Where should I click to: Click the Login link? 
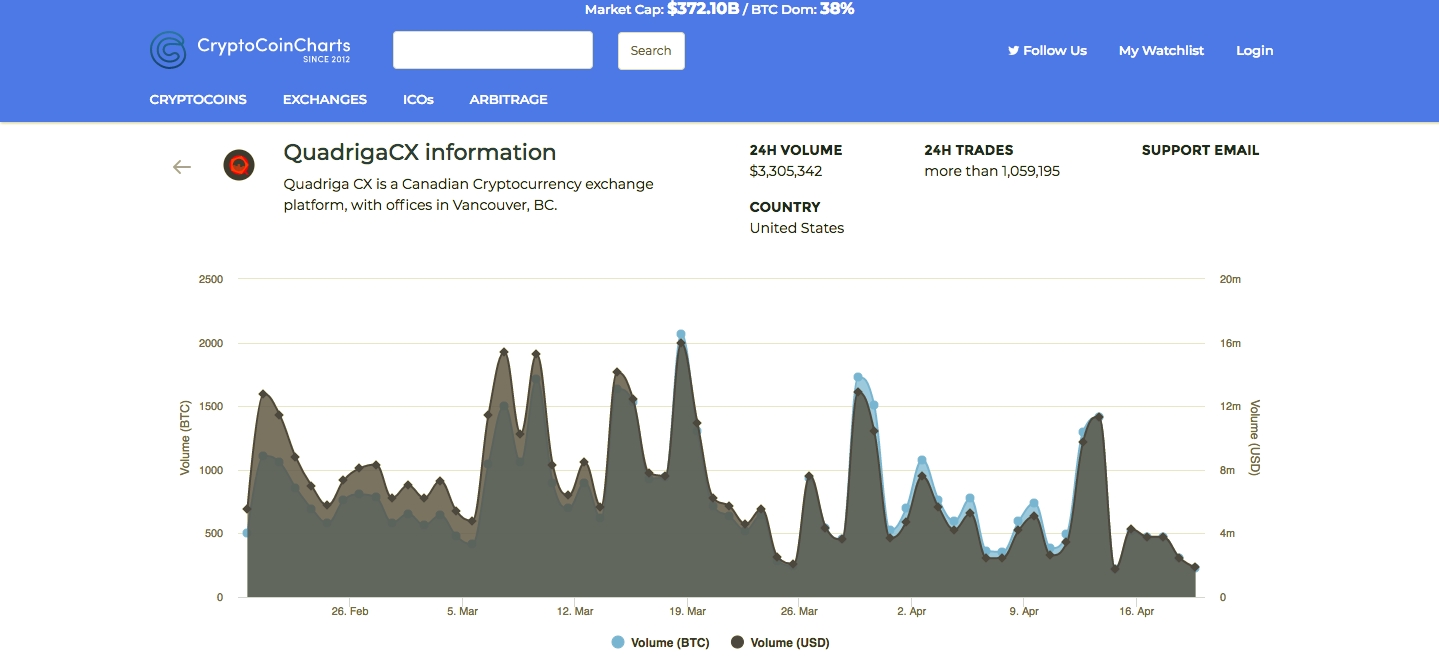click(x=1254, y=50)
